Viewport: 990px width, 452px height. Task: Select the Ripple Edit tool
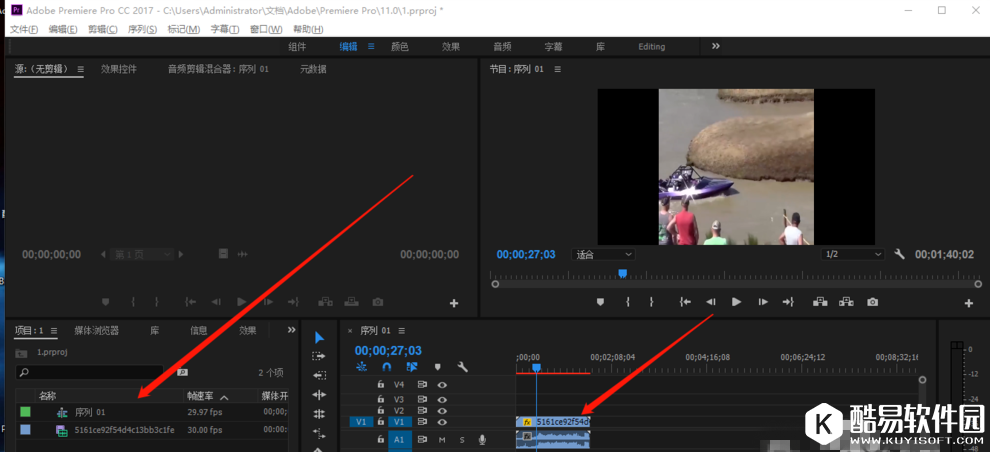pos(319,376)
